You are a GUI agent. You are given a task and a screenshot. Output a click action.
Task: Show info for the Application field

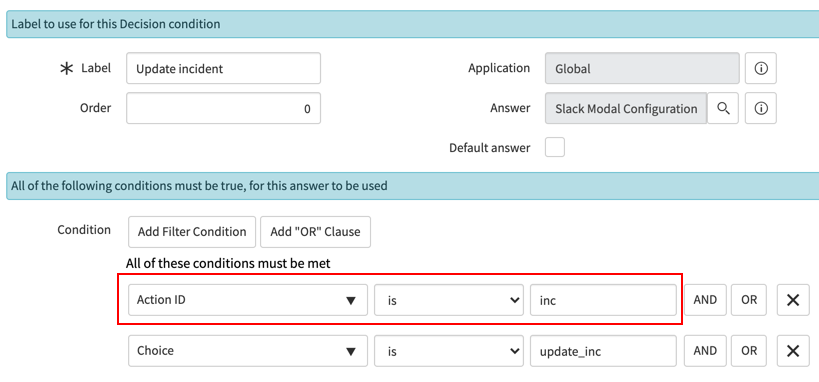click(x=760, y=68)
